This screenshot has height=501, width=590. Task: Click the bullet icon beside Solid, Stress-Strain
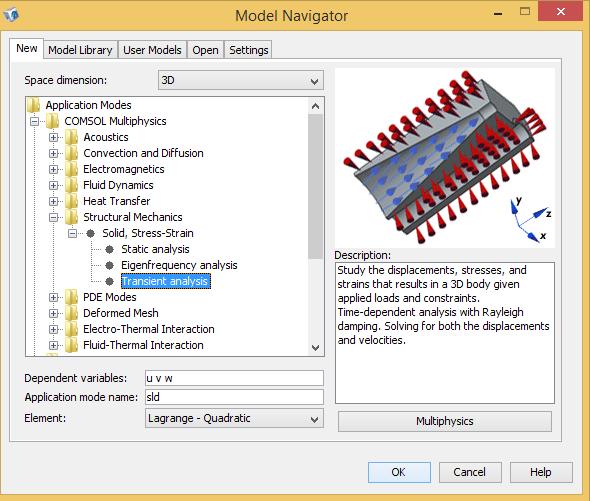coord(90,233)
